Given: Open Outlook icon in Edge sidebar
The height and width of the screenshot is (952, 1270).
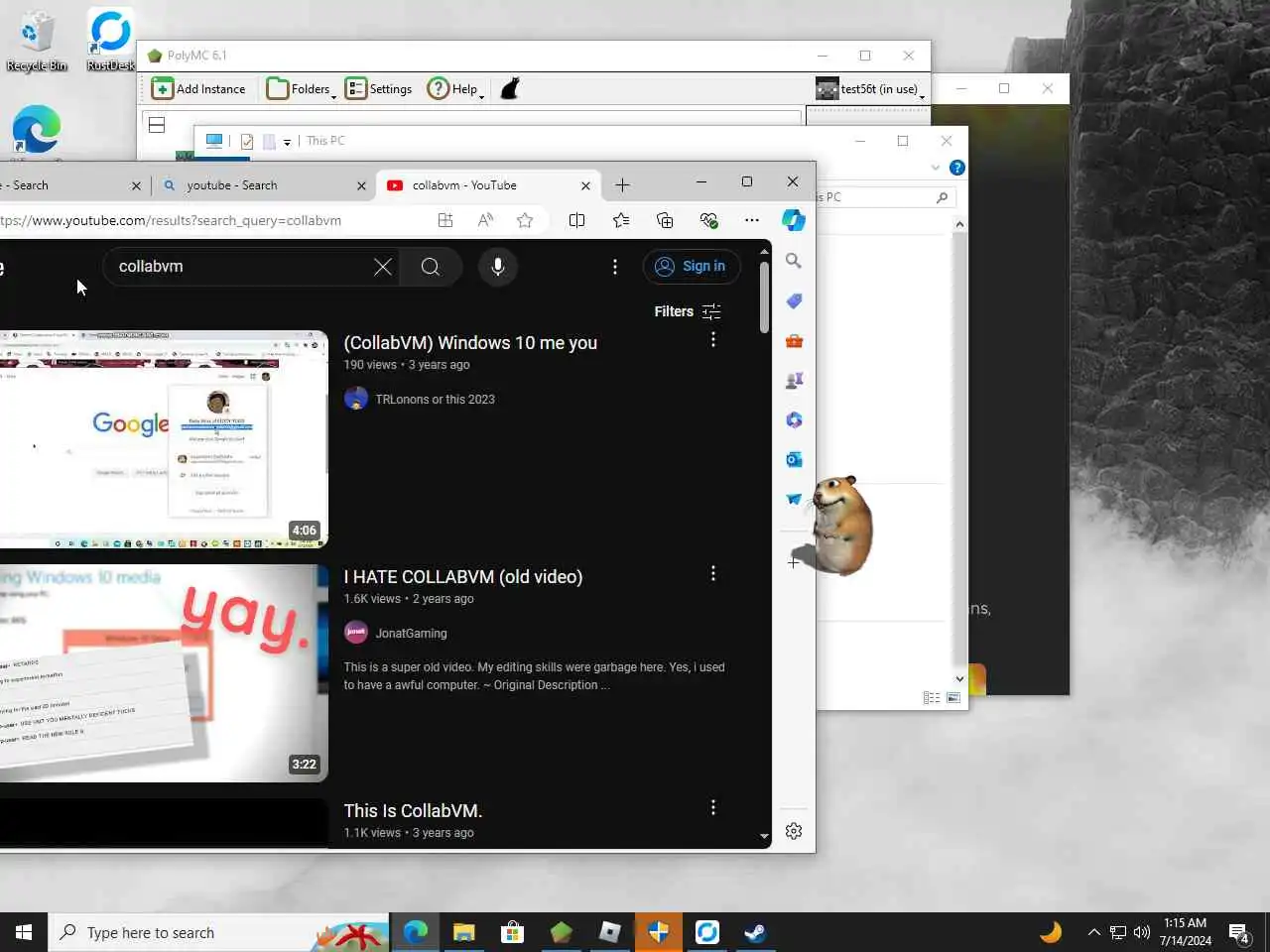Looking at the screenshot, I should click(x=794, y=459).
